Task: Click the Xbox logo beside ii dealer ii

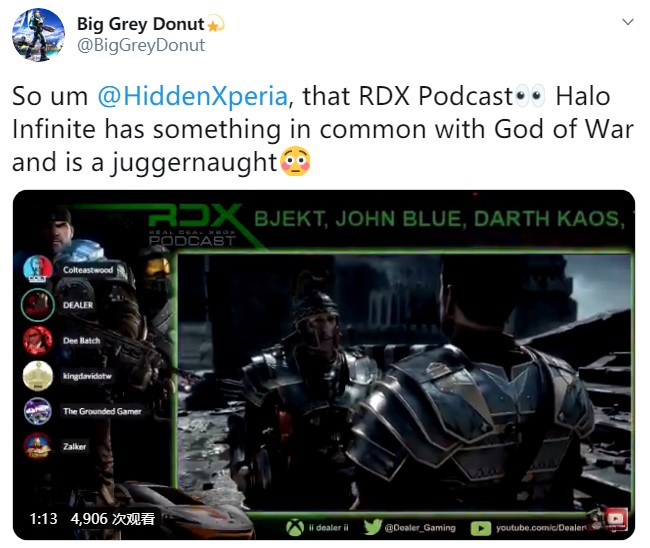Action: pos(295,527)
